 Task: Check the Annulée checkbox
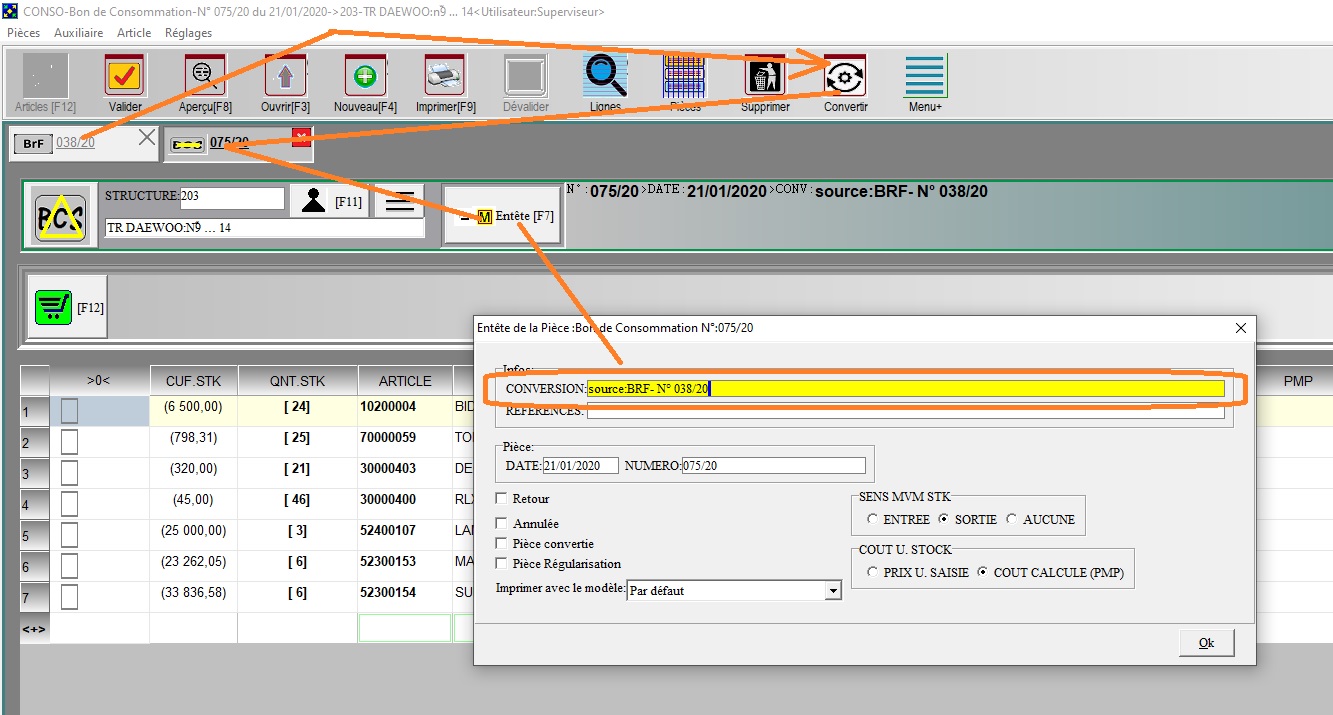click(502, 523)
